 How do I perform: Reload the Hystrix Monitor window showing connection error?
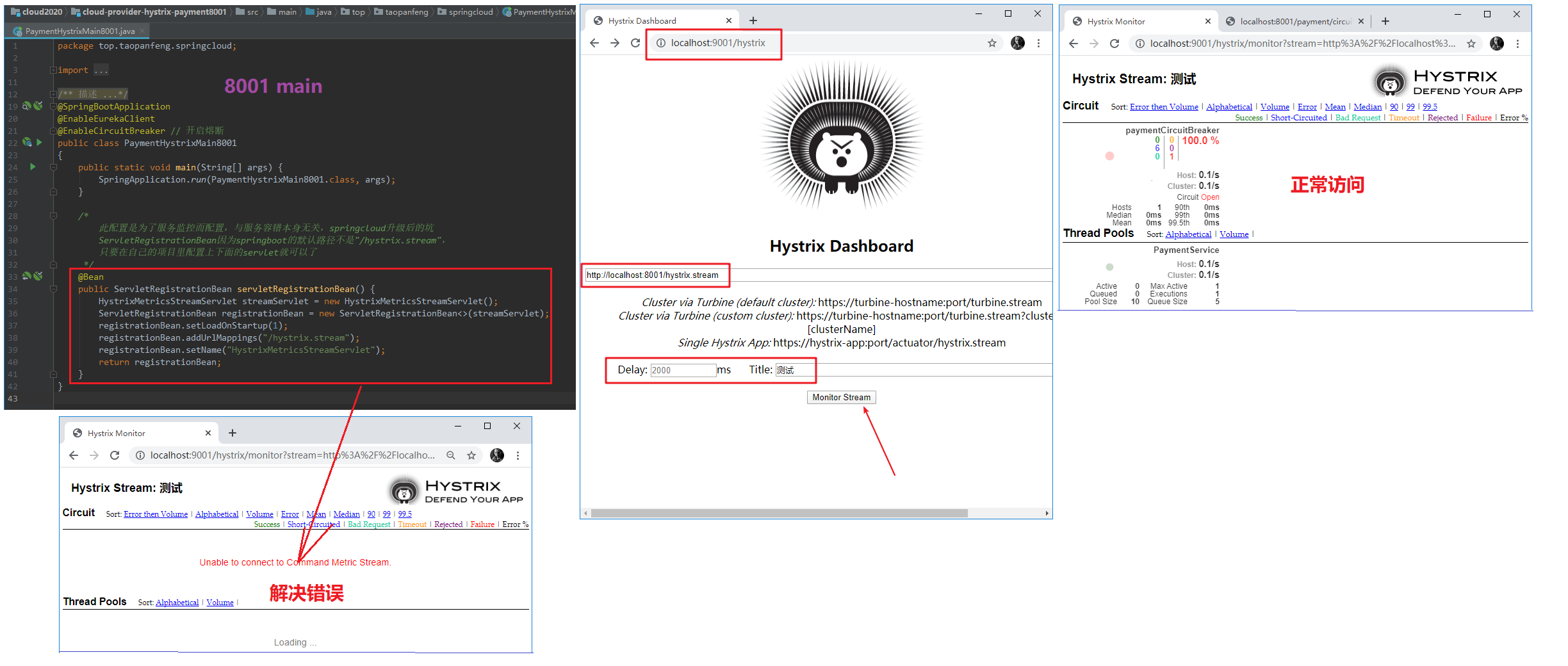coord(115,455)
